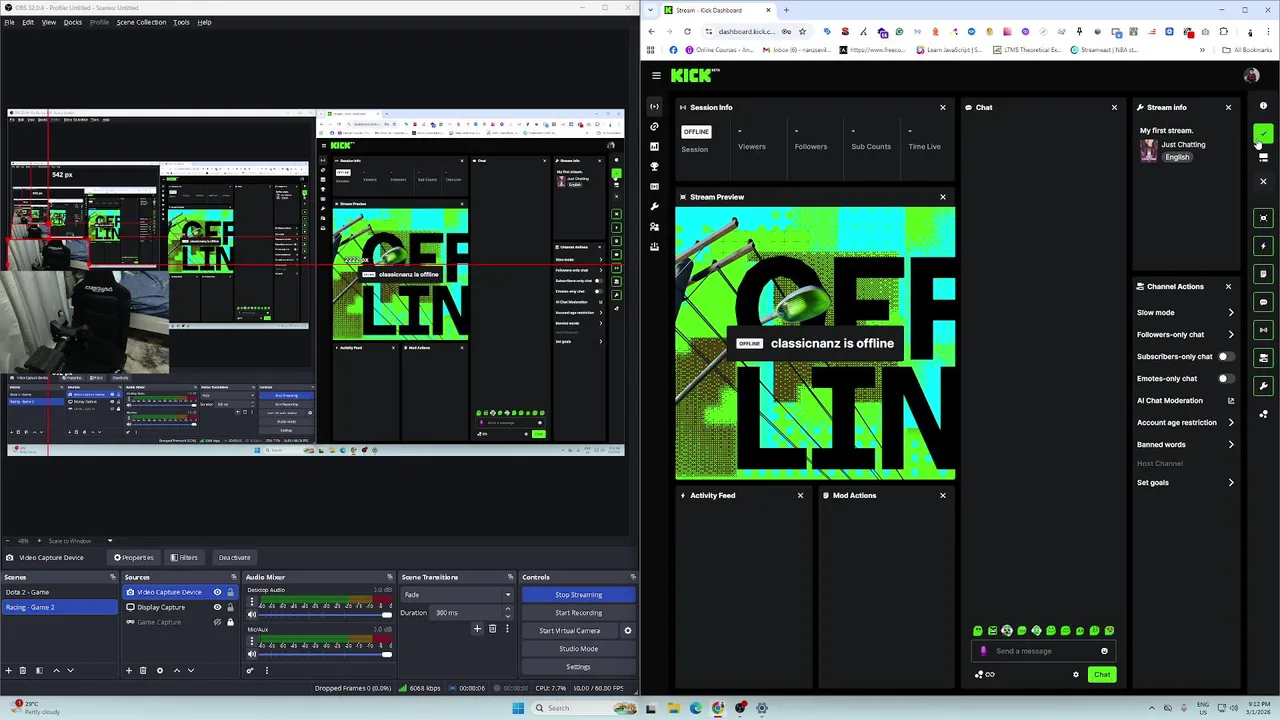Open scene filters icon in Scenes dock
1280x720 pixels.
[39, 670]
